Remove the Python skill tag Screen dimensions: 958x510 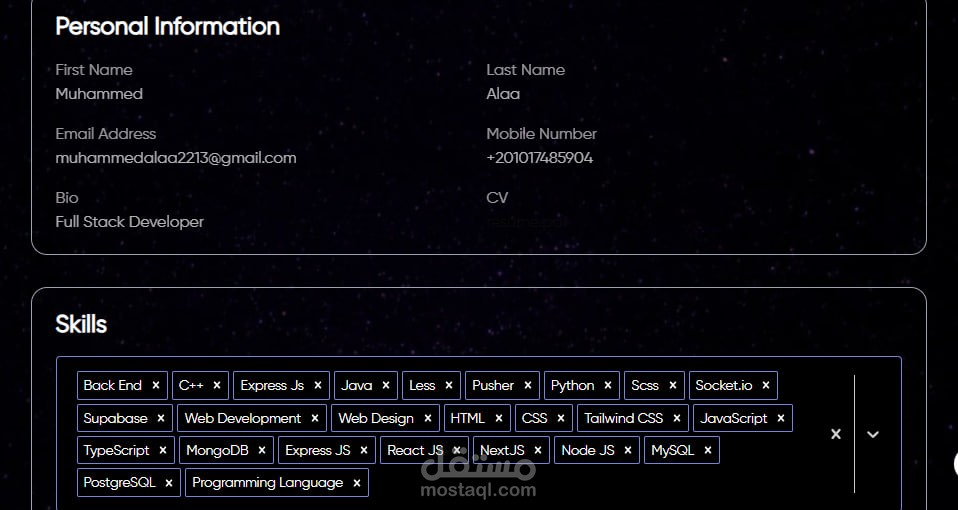pyautogui.click(x=607, y=385)
